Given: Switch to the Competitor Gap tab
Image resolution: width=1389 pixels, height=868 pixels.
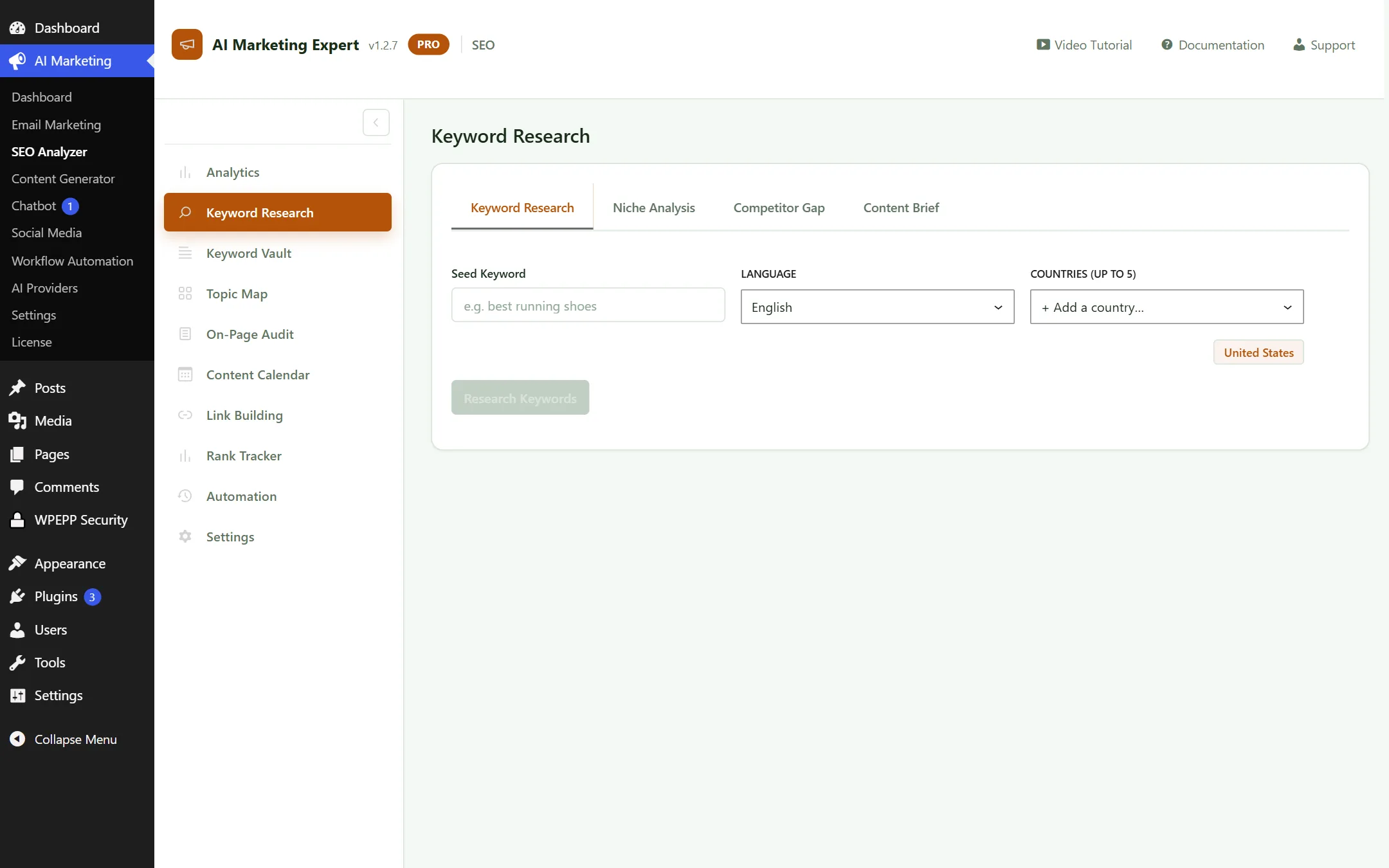Looking at the screenshot, I should click(x=779, y=208).
